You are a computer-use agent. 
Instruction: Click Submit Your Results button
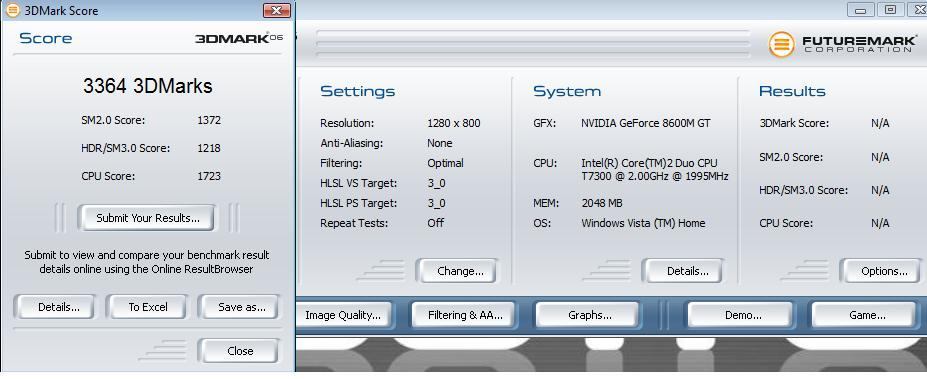(x=147, y=218)
